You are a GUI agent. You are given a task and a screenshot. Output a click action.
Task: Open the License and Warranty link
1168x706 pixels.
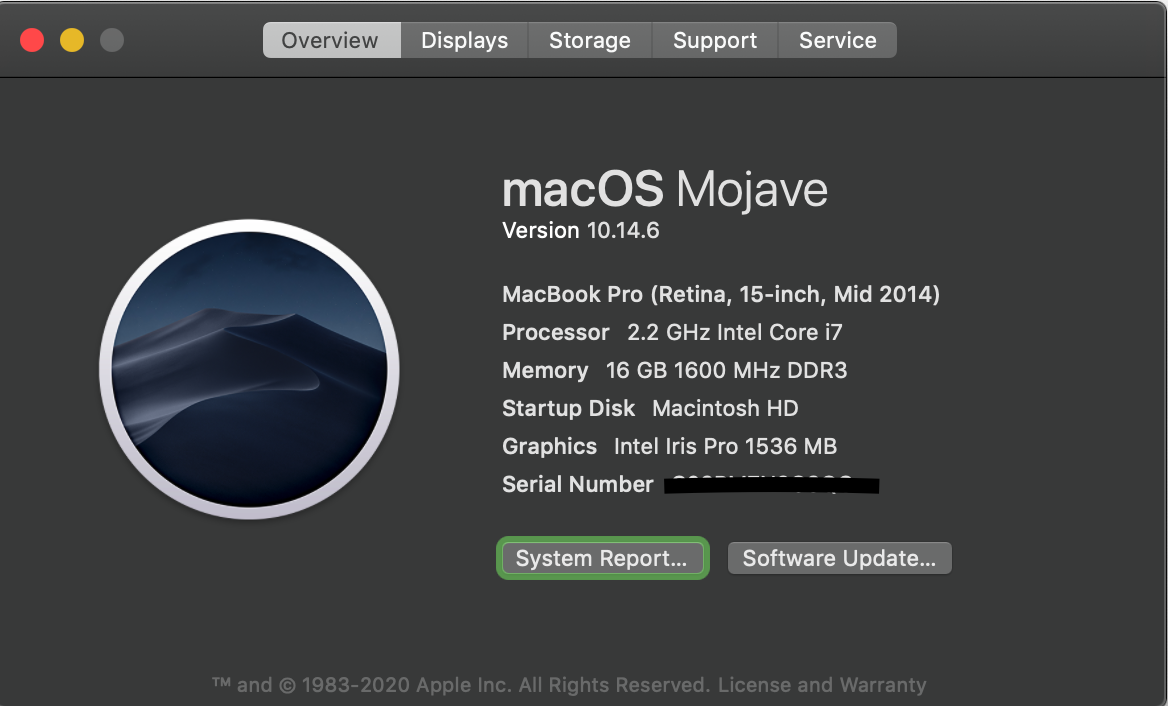click(822, 684)
